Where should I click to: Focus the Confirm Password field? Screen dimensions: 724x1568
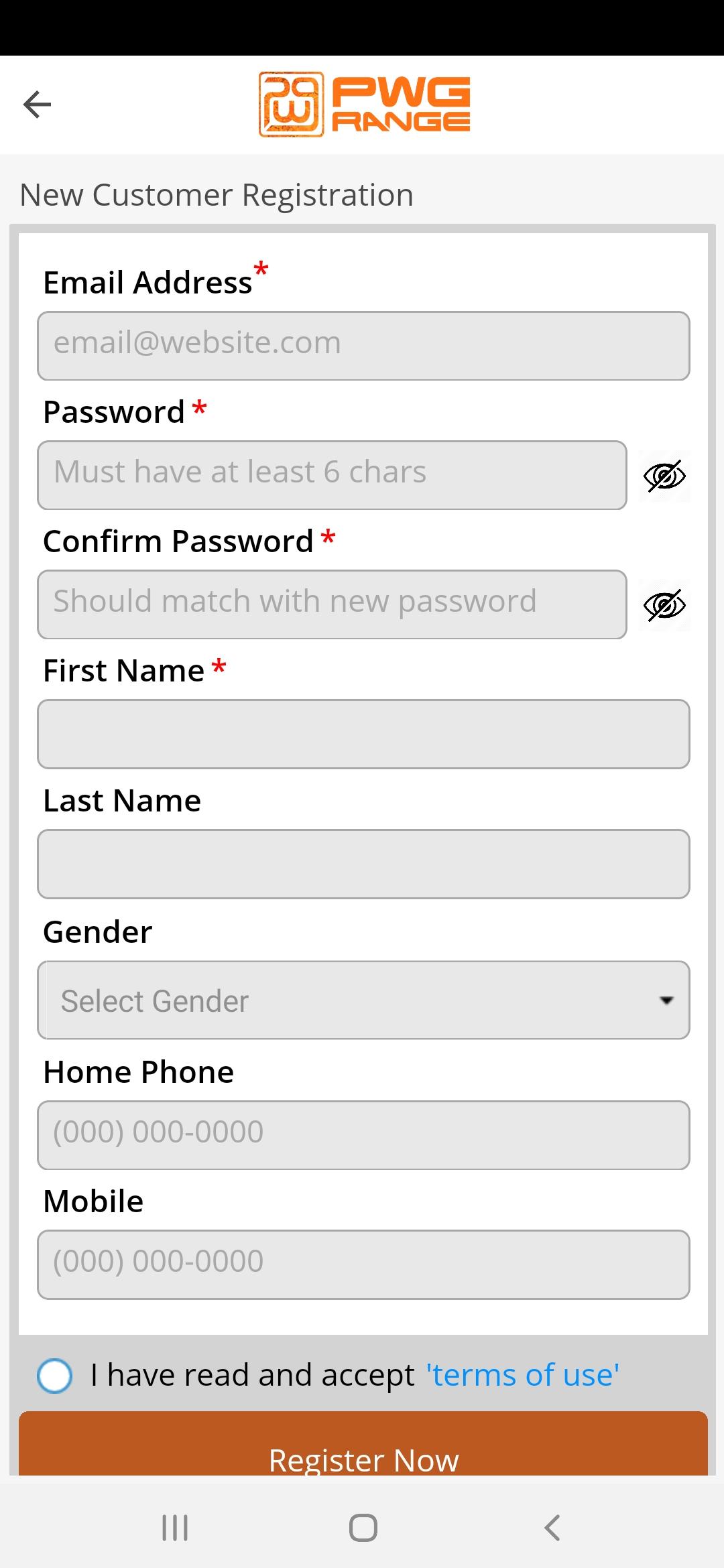tap(332, 604)
